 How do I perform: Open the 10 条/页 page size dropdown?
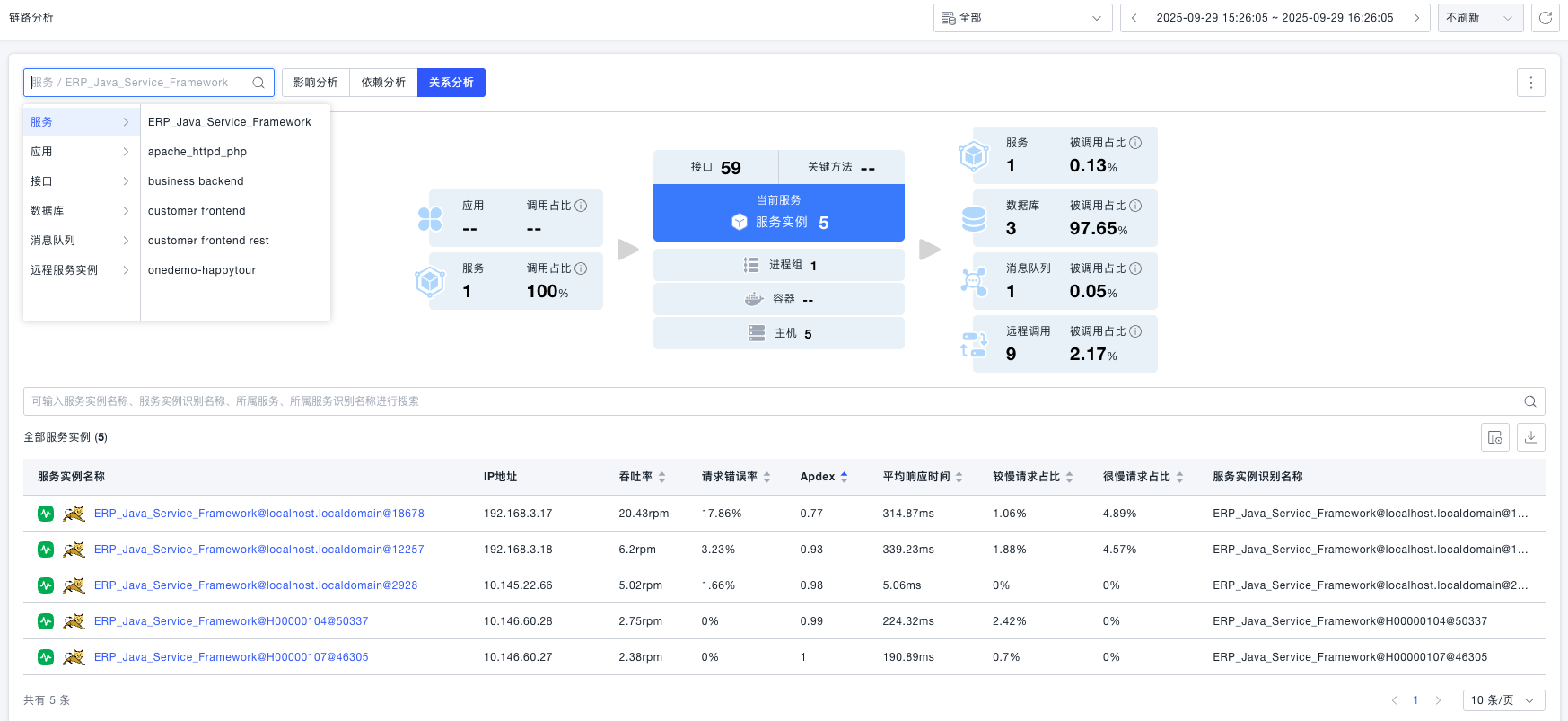(x=1503, y=700)
